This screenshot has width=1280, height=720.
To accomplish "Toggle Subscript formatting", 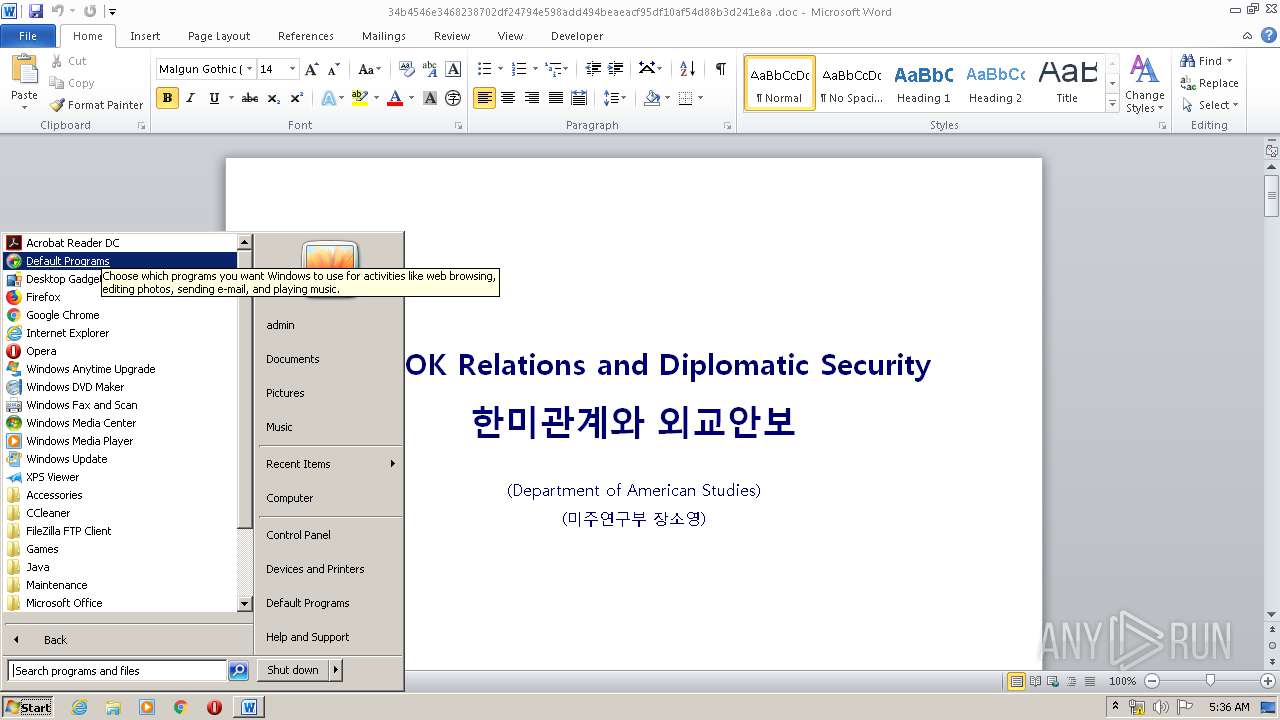I will point(274,98).
